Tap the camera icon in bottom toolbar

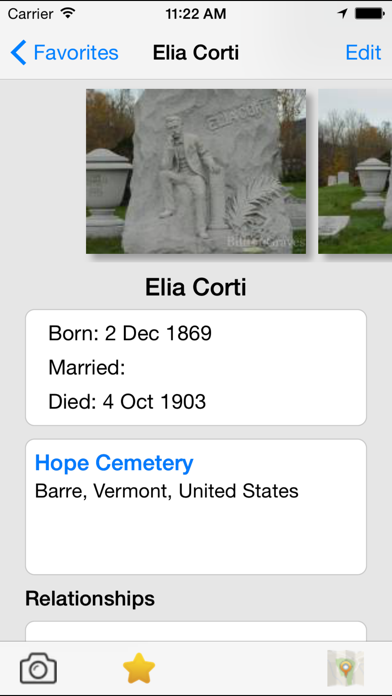point(38,668)
